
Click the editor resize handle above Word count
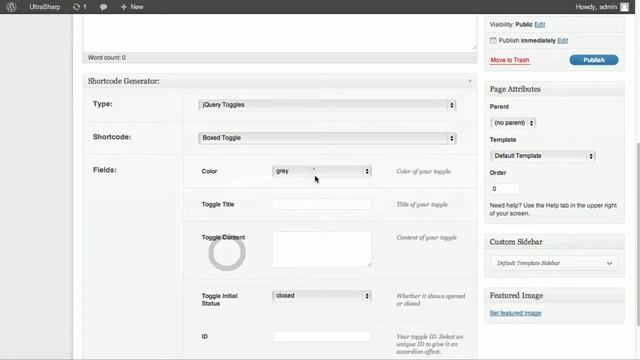point(474,47)
